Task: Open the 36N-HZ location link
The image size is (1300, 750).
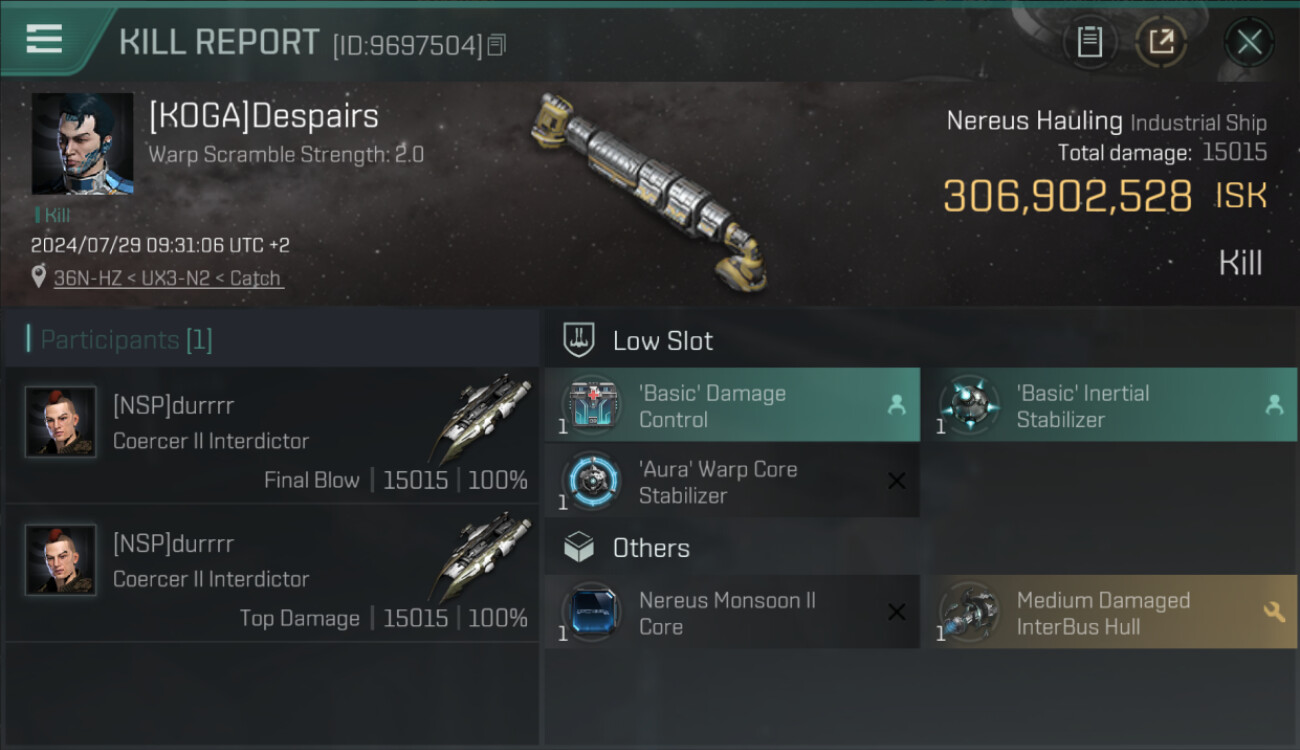Action: pos(168,278)
